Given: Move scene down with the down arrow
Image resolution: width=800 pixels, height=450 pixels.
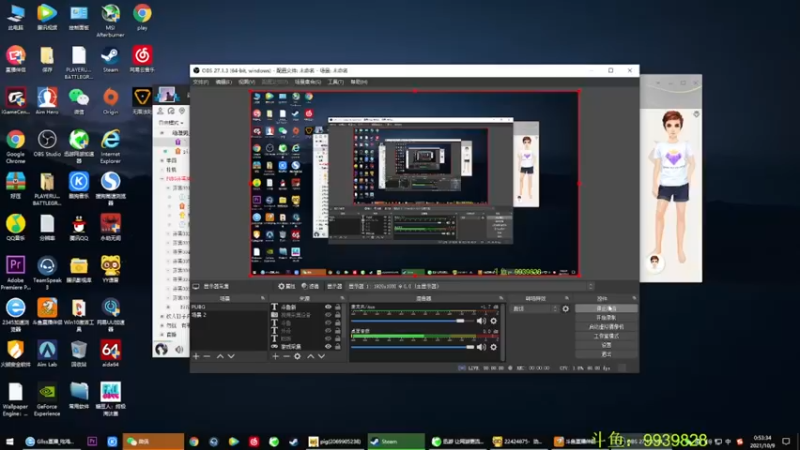Looking at the screenshot, I should click(x=231, y=356).
